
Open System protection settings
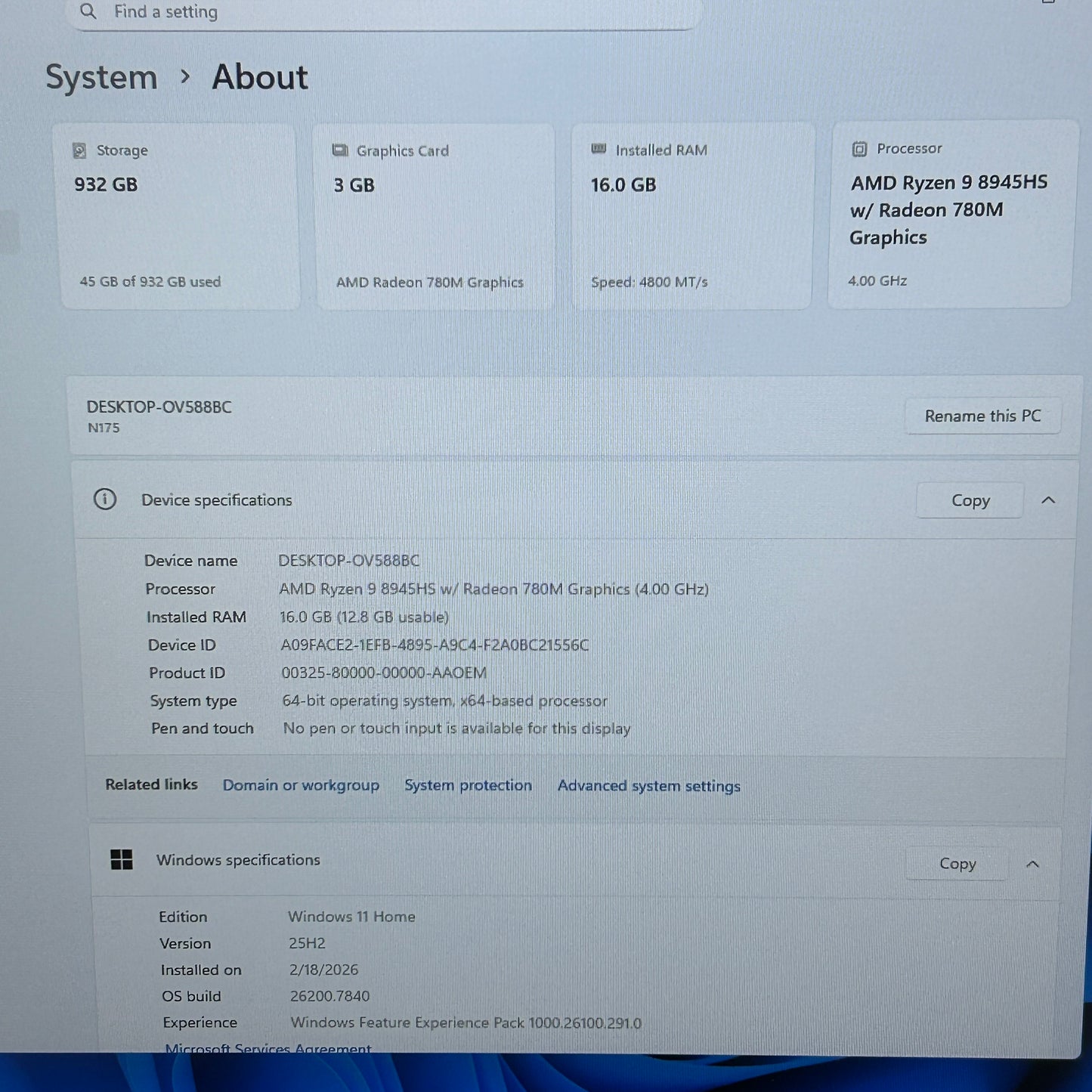pos(468,785)
